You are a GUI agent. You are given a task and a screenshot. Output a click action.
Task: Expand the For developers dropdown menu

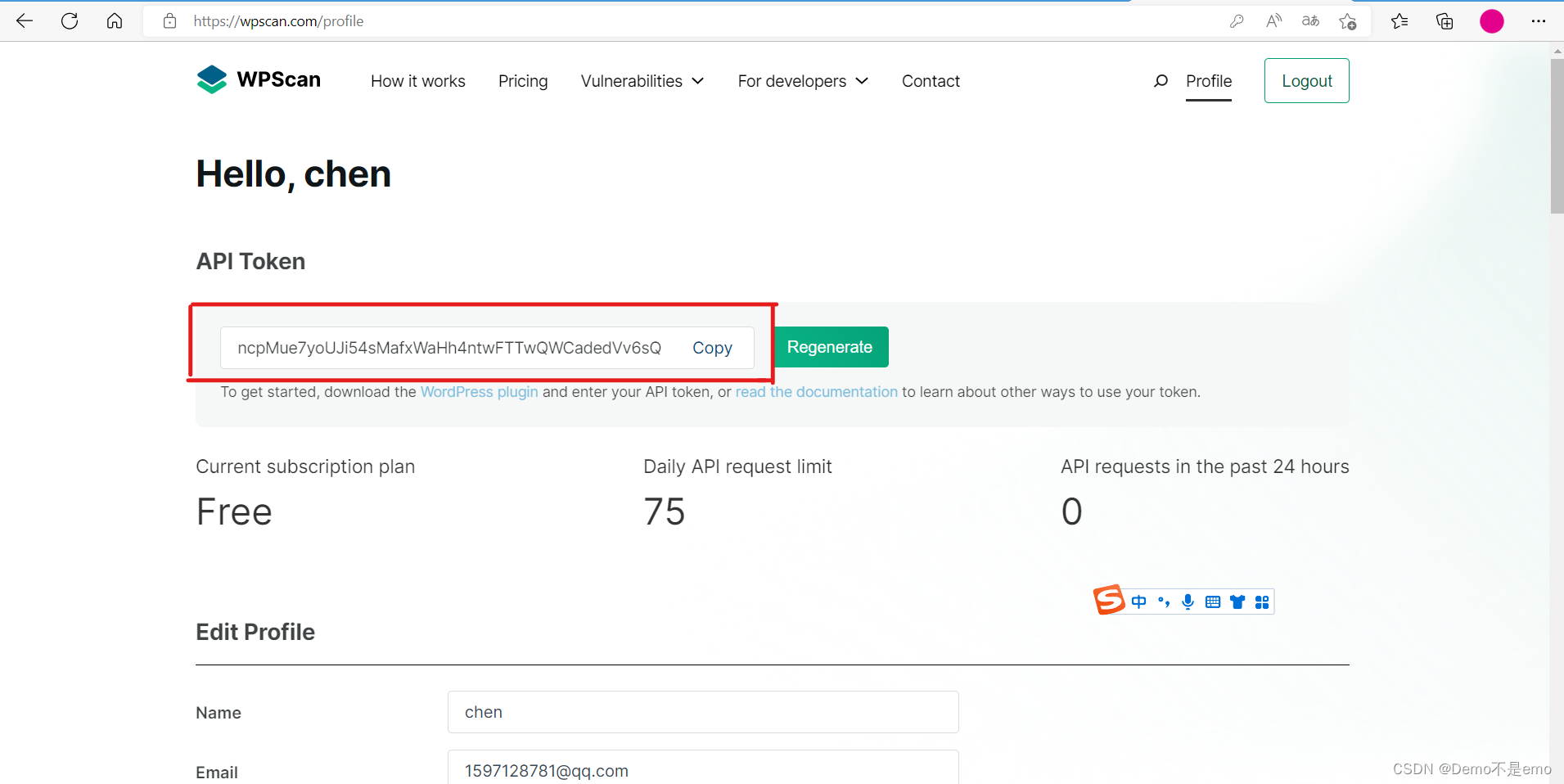click(803, 81)
